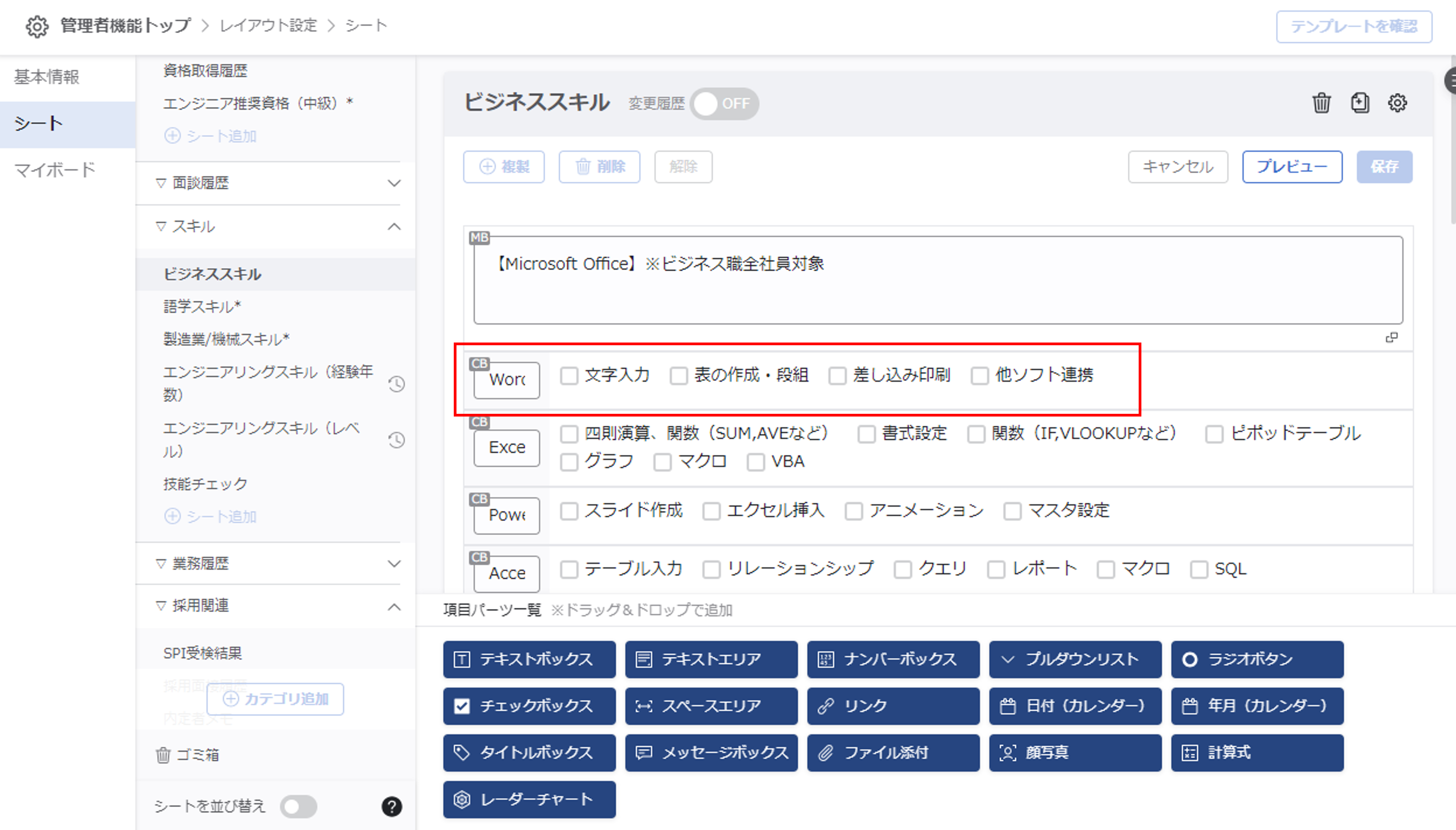Switch to the マイボード tab
The height and width of the screenshot is (830, 1456).
(55, 170)
